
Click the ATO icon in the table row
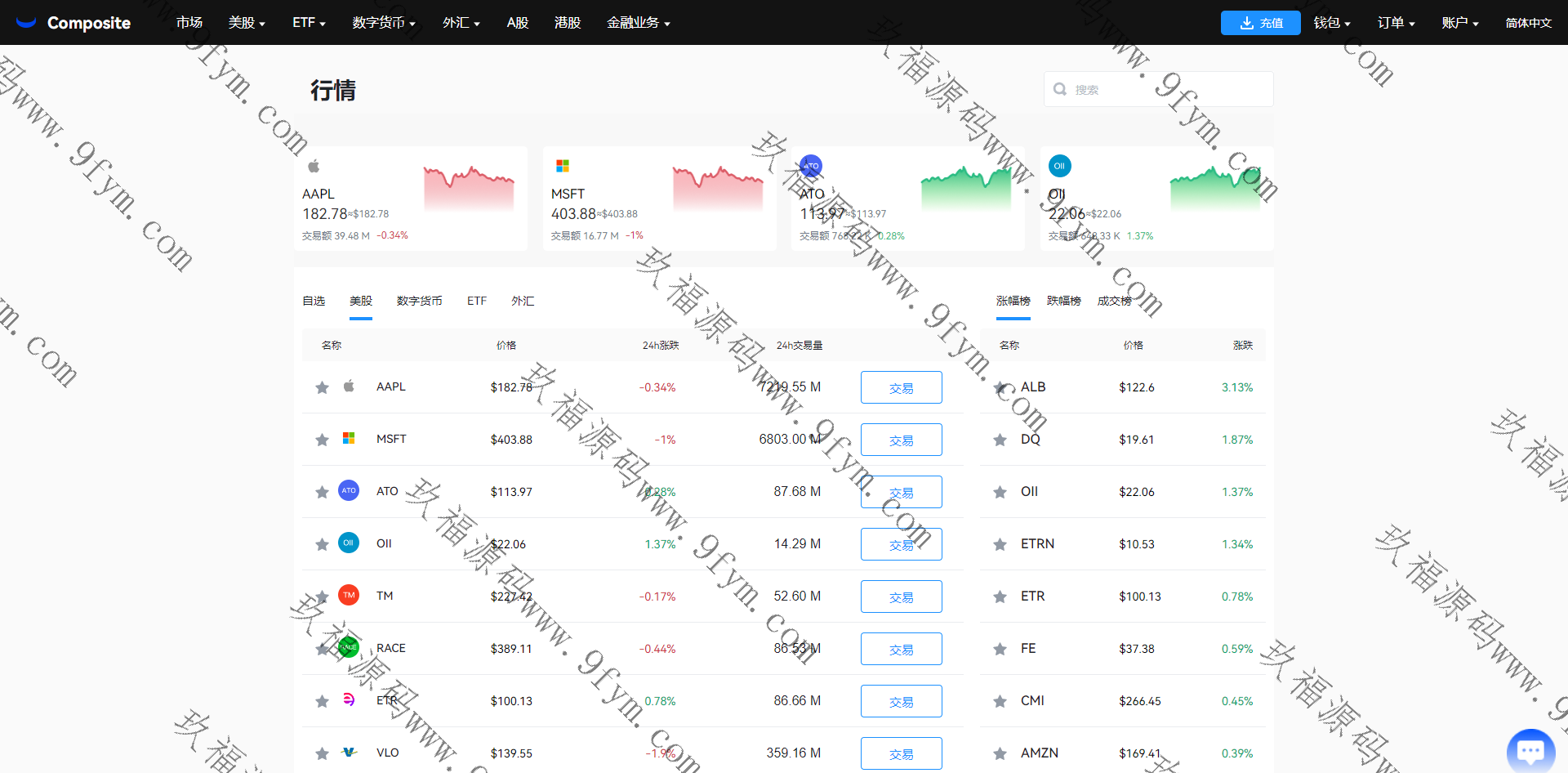click(349, 491)
